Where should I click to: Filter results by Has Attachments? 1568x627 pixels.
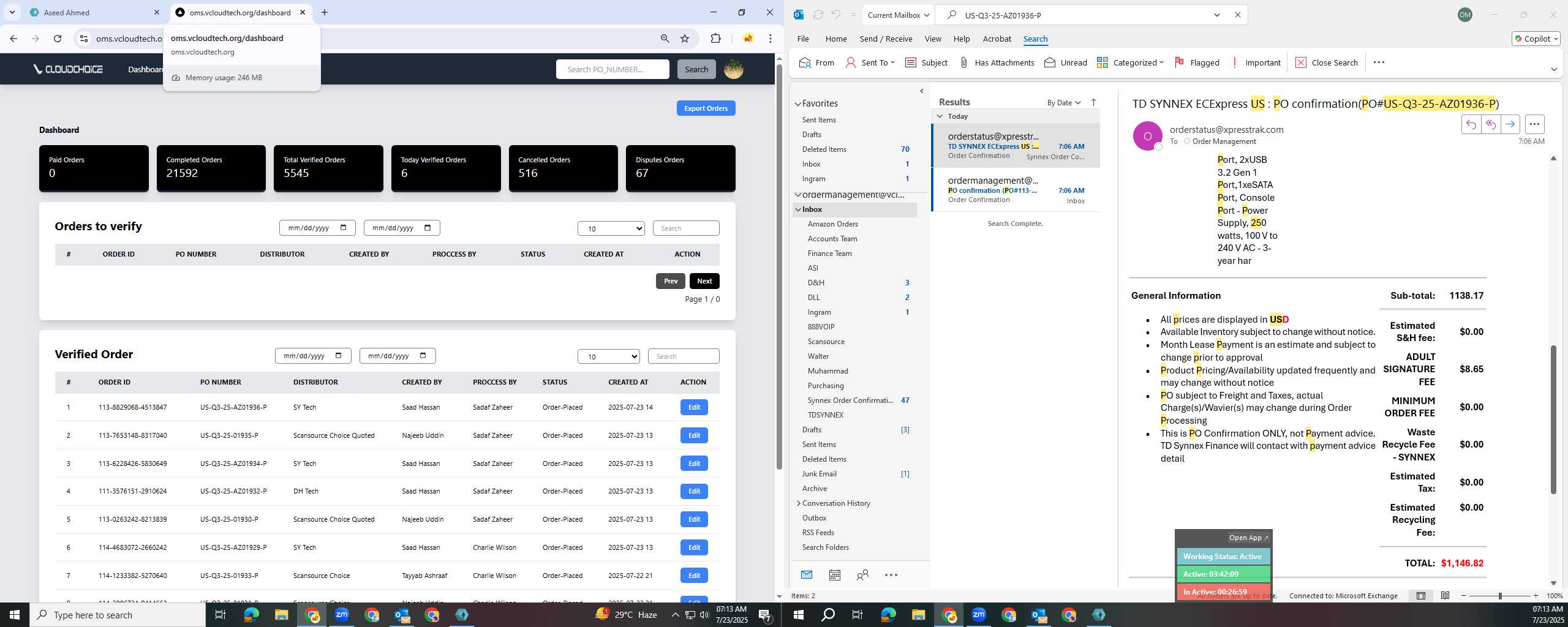(x=996, y=62)
